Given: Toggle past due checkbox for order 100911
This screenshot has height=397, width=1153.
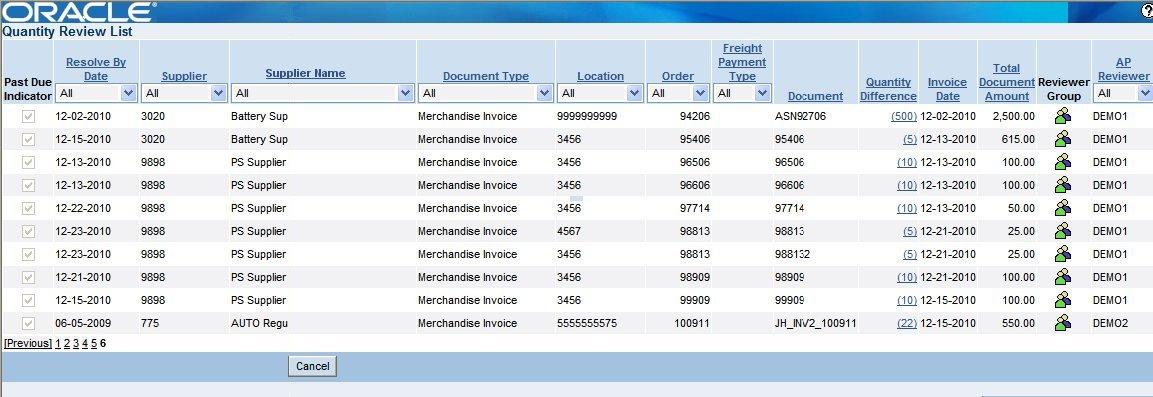Looking at the screenshot, I should 28,323.
